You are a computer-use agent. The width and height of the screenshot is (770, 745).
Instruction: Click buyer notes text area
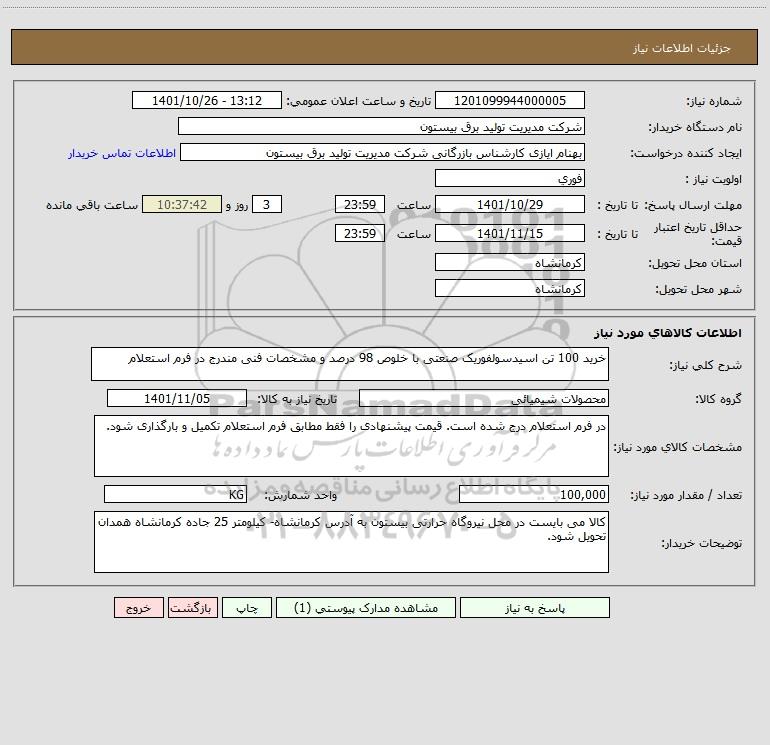(x=351, y=542)
